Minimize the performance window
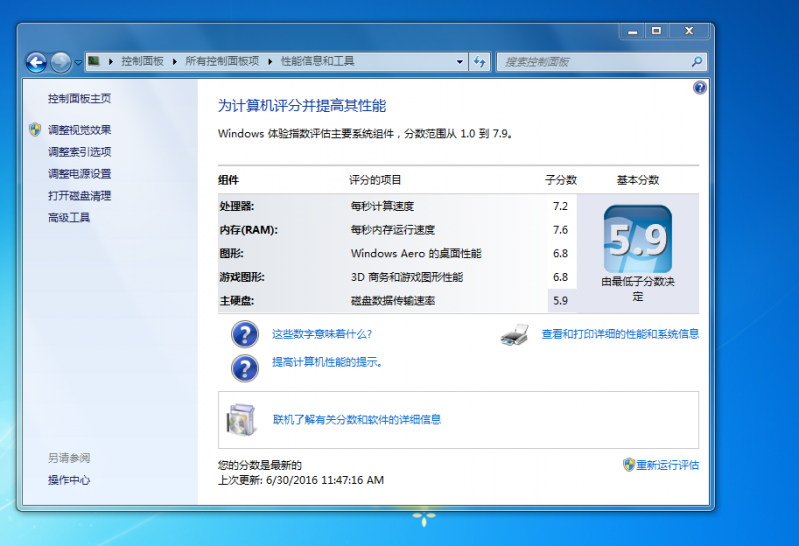 click(632, 31)
